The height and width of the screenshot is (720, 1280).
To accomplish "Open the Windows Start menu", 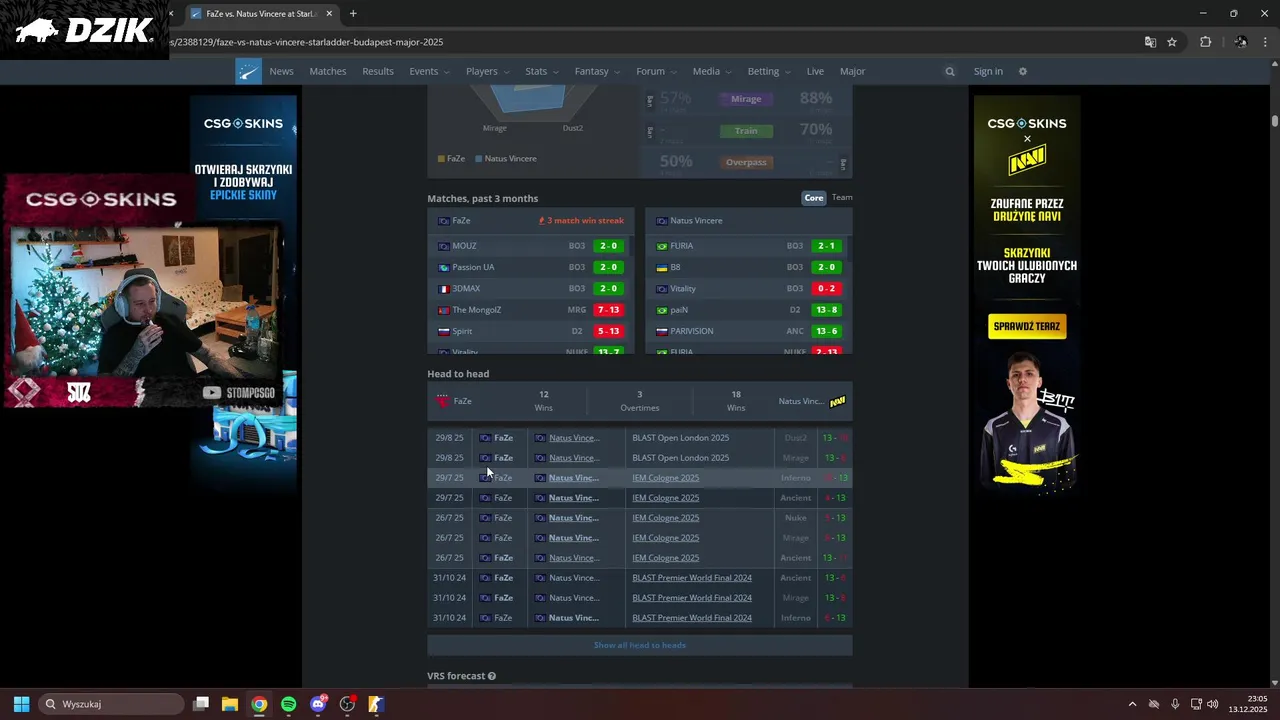I will tap(21, 704).
